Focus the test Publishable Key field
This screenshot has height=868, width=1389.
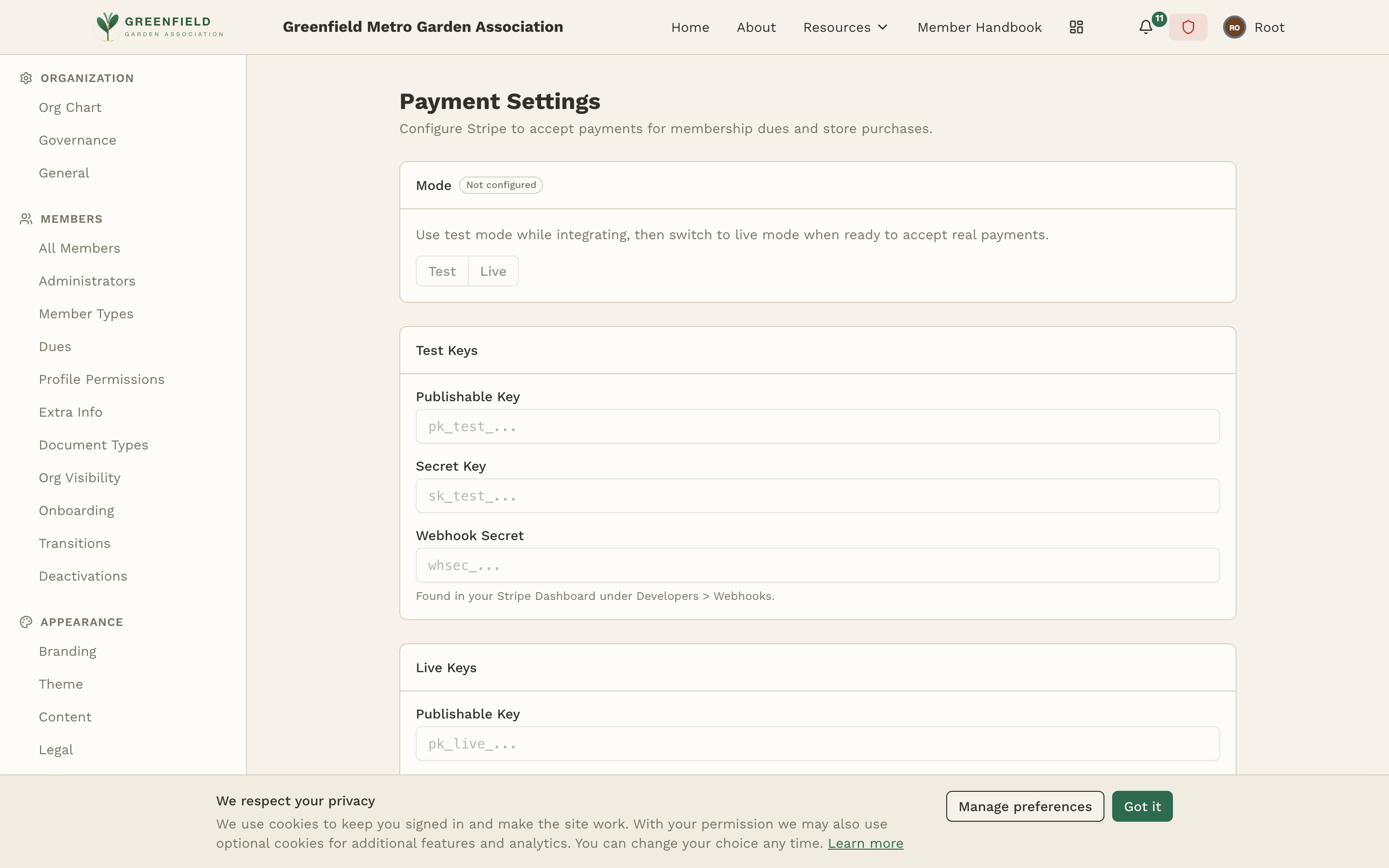click(817, 426)
